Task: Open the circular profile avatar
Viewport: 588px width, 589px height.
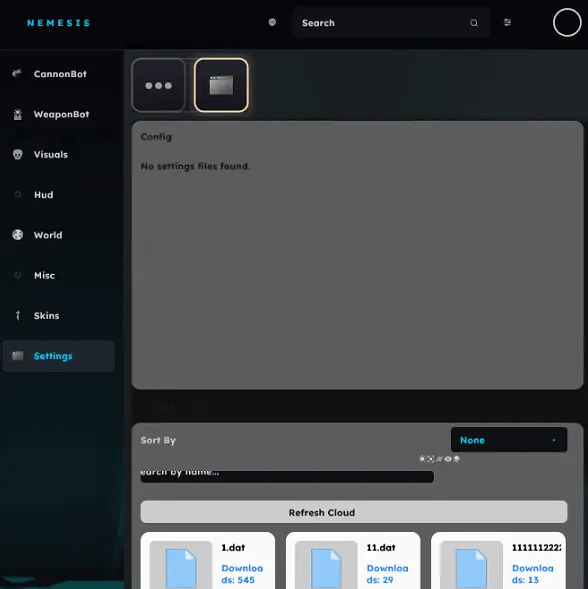Action: pyautogui.click(x=567, y=23)
